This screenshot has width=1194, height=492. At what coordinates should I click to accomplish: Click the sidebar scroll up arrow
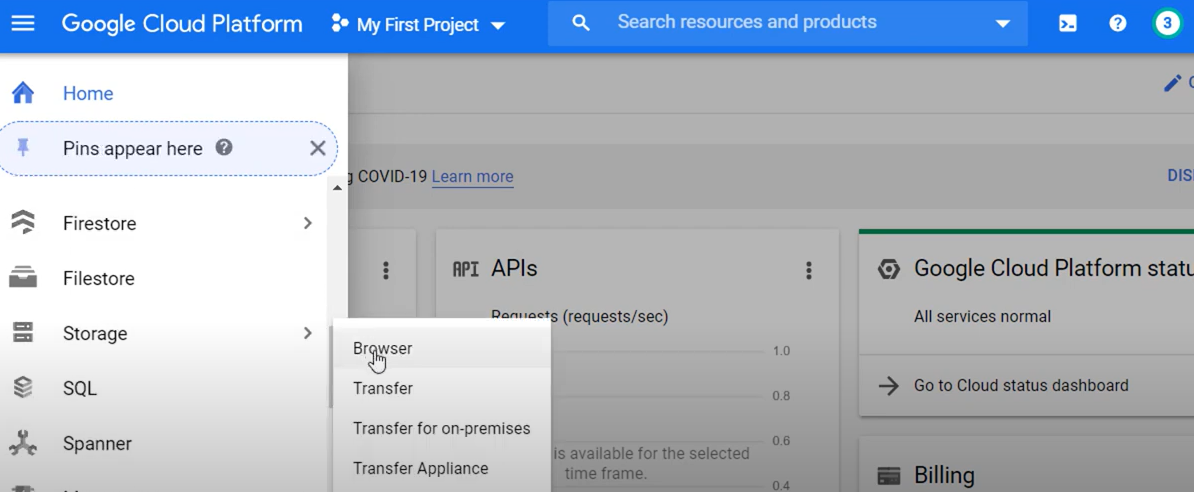pyautogui.click(x=337, y=188)
